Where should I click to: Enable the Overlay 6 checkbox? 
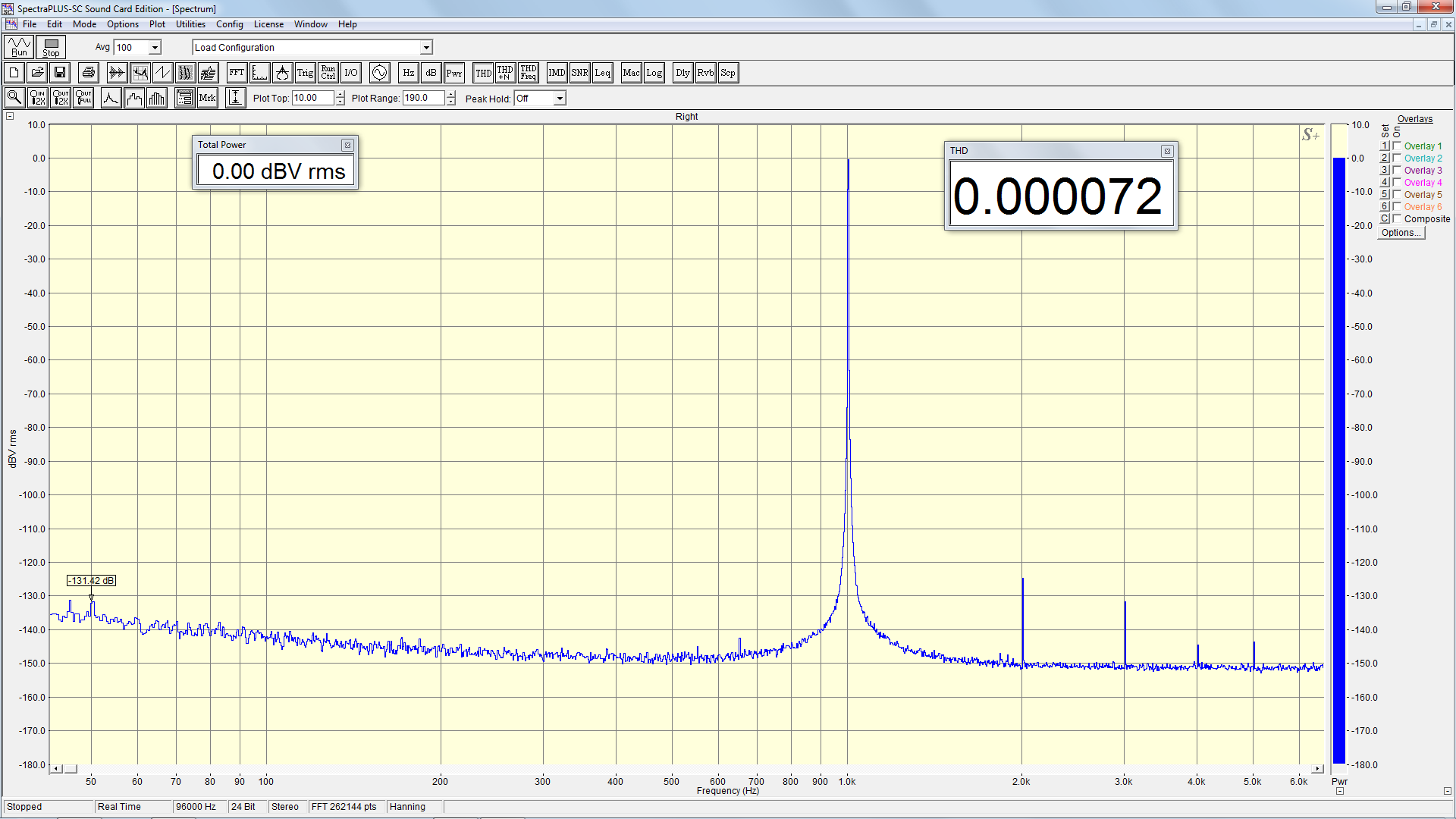click(1397, 206)
